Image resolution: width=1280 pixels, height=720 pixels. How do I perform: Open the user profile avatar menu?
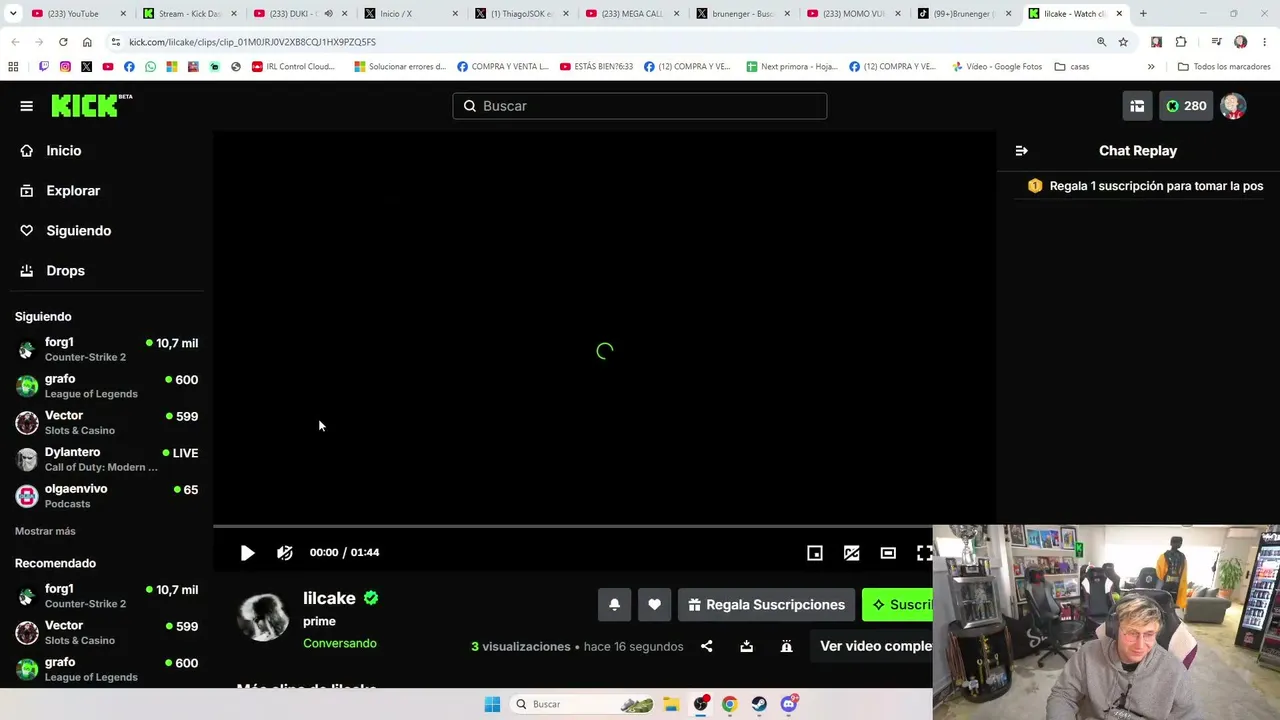point(1233,106)
